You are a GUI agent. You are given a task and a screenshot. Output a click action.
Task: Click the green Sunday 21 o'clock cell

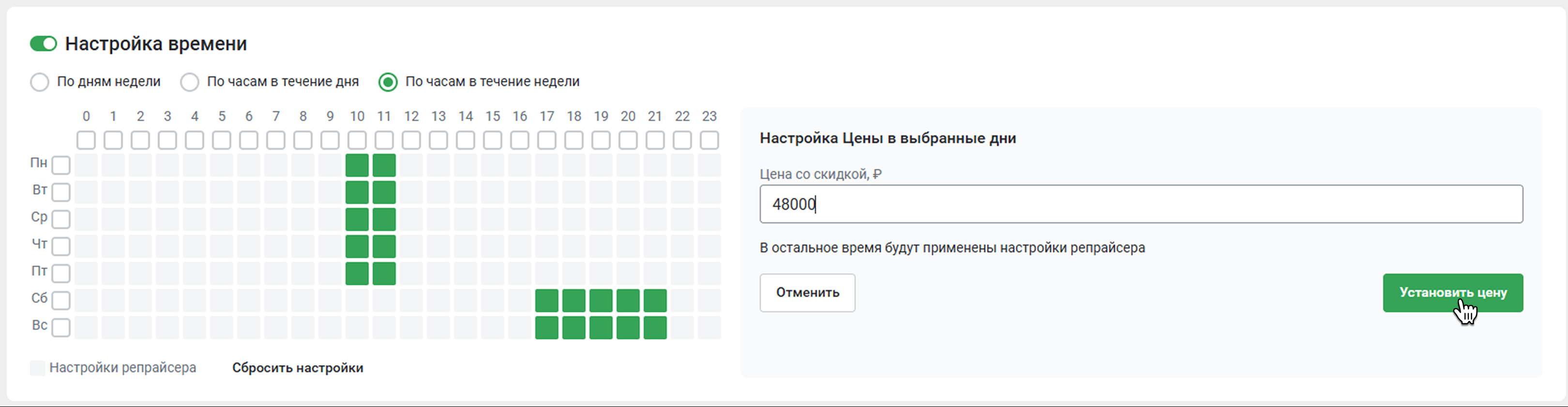[x=655, y=328]
